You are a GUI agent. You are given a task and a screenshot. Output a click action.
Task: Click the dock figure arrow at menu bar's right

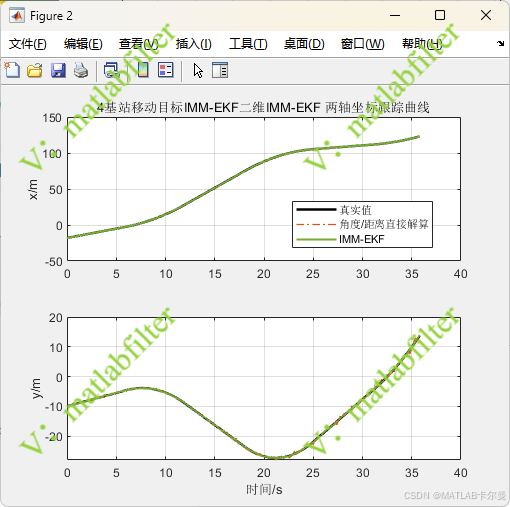coord(500,43)
